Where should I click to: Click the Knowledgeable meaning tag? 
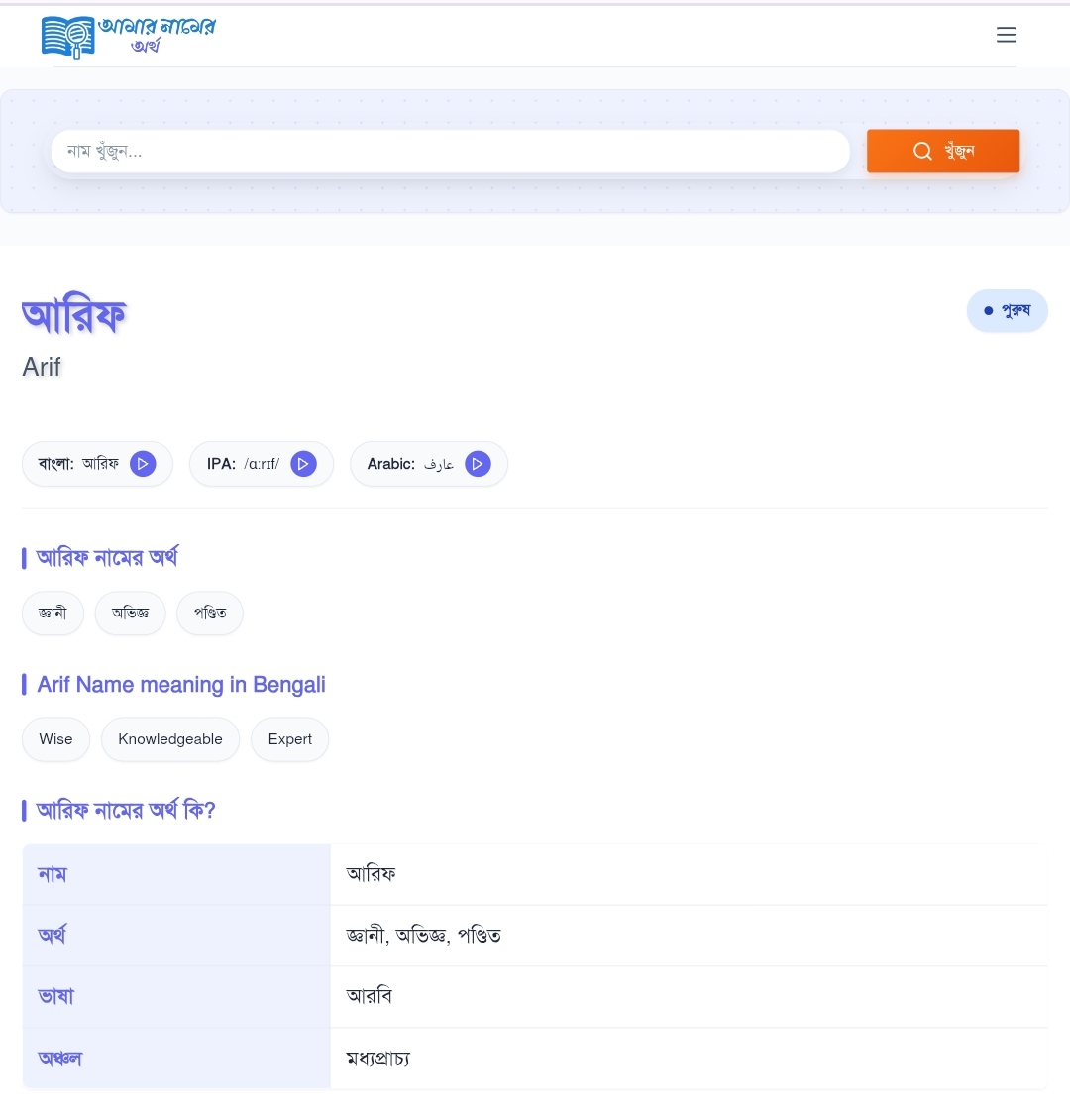(x=170, y=739)
